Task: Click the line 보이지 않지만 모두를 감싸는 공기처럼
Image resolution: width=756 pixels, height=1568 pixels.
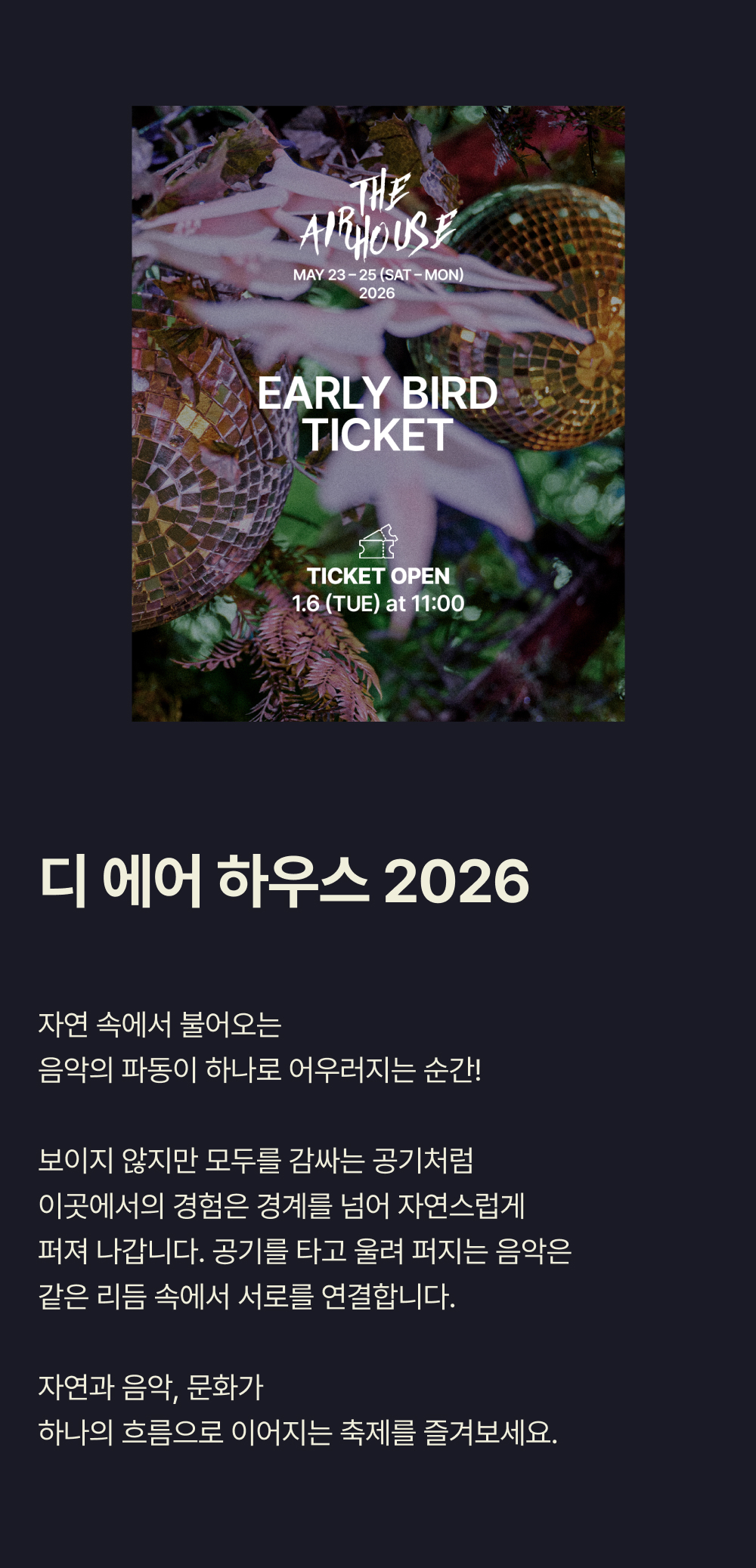Action: coord(256,1161)
